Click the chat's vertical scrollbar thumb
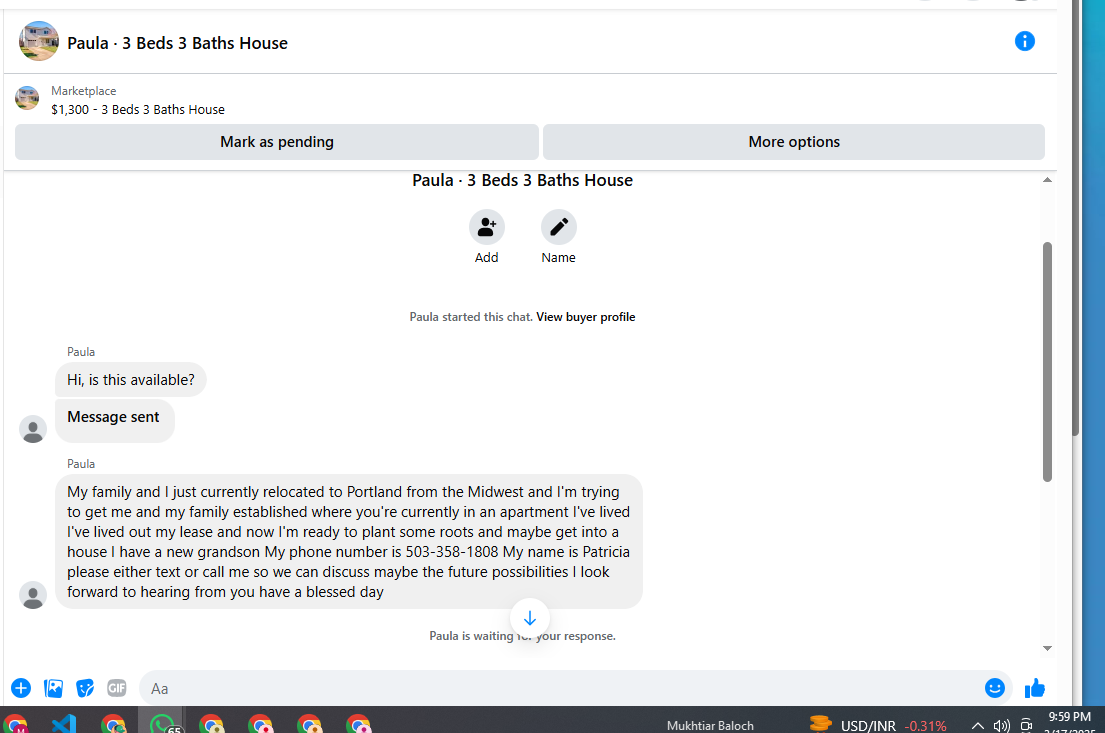 coord(1047,362)
